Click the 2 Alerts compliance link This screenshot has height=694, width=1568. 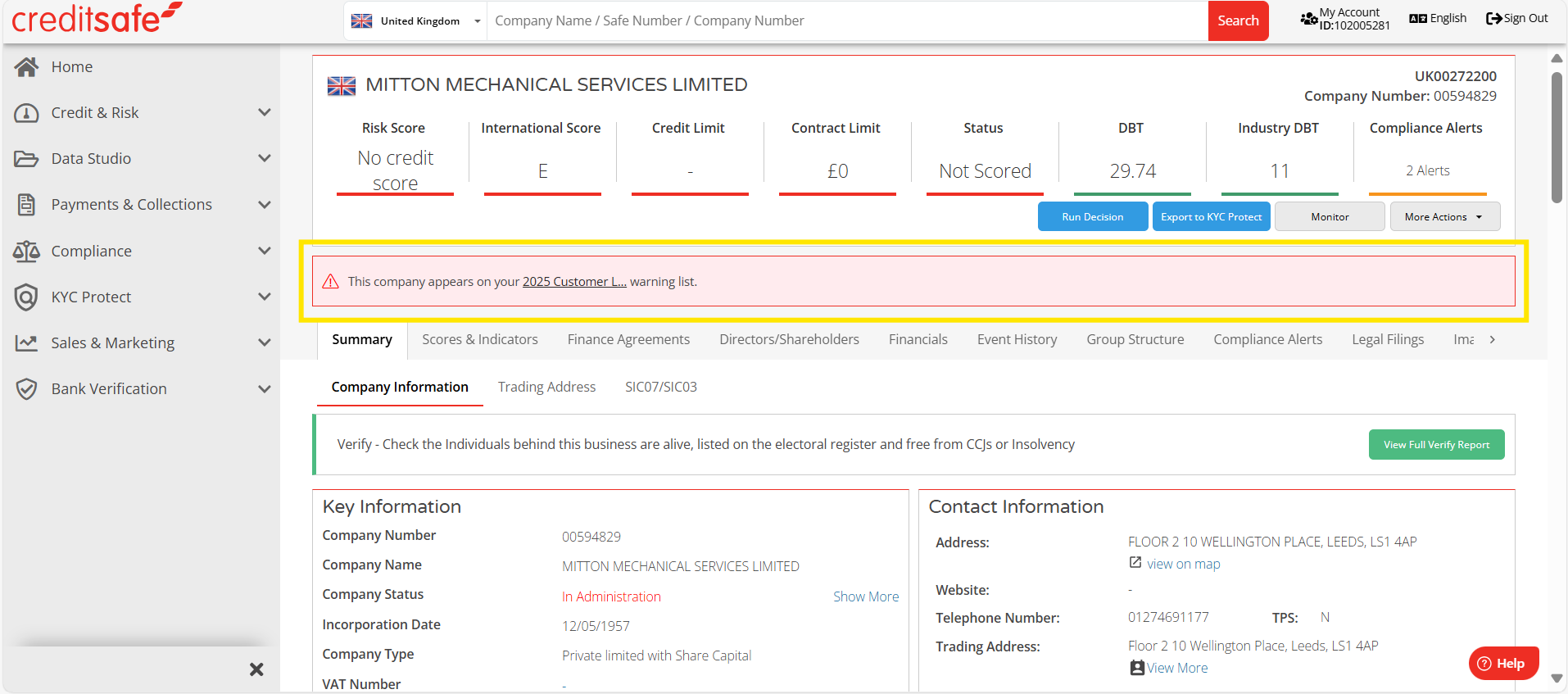point(1427,170)
